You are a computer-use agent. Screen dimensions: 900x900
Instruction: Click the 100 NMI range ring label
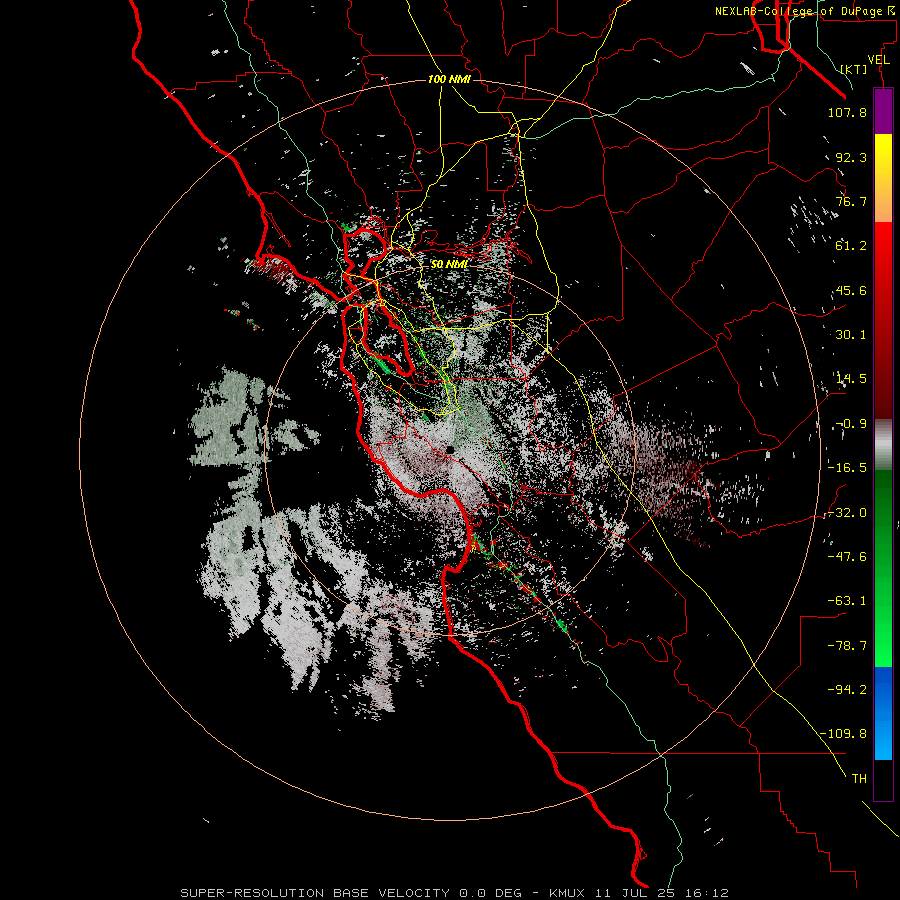(x=449, y=79)
